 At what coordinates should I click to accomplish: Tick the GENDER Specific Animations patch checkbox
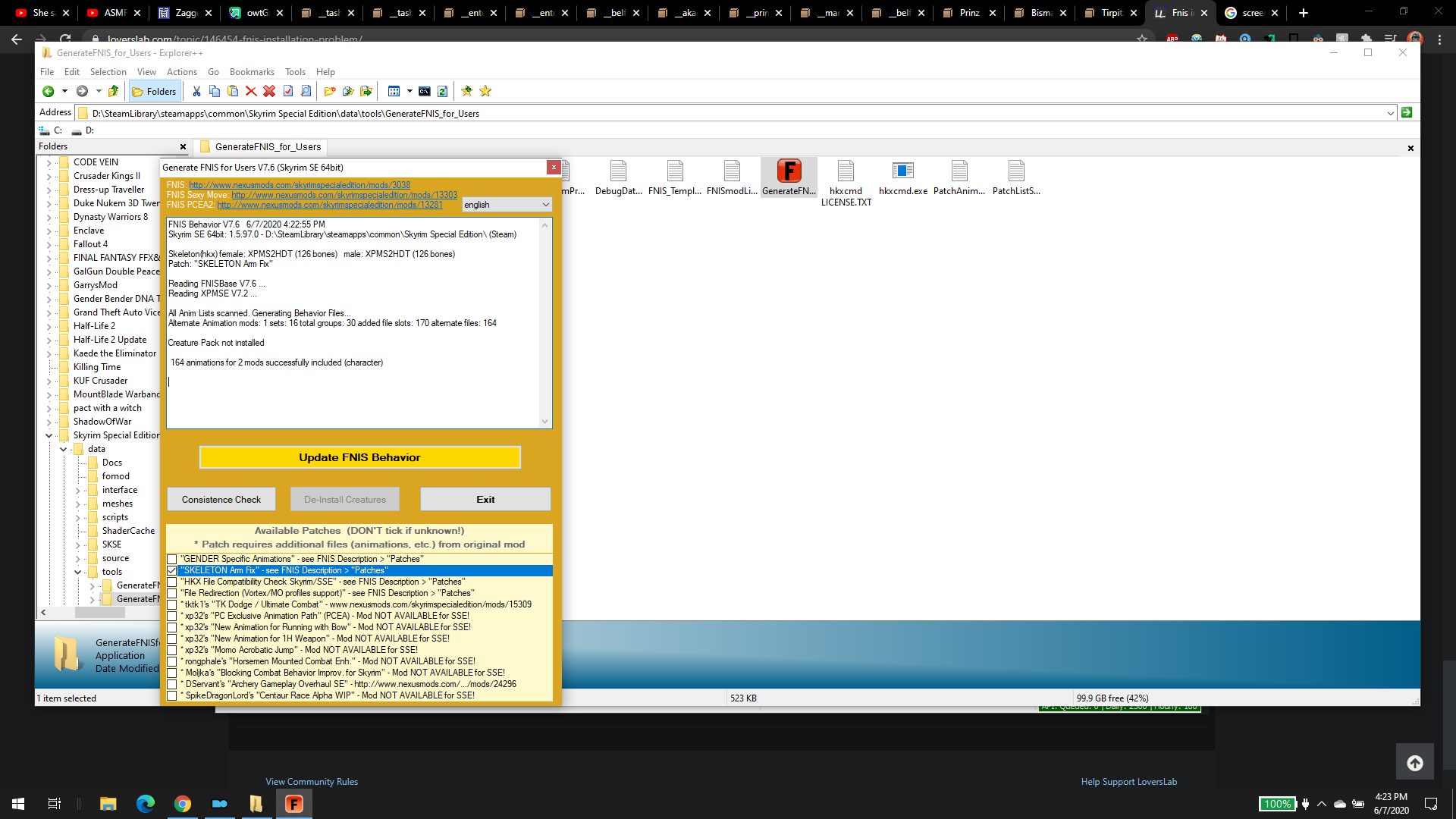[x=172, y=560]
